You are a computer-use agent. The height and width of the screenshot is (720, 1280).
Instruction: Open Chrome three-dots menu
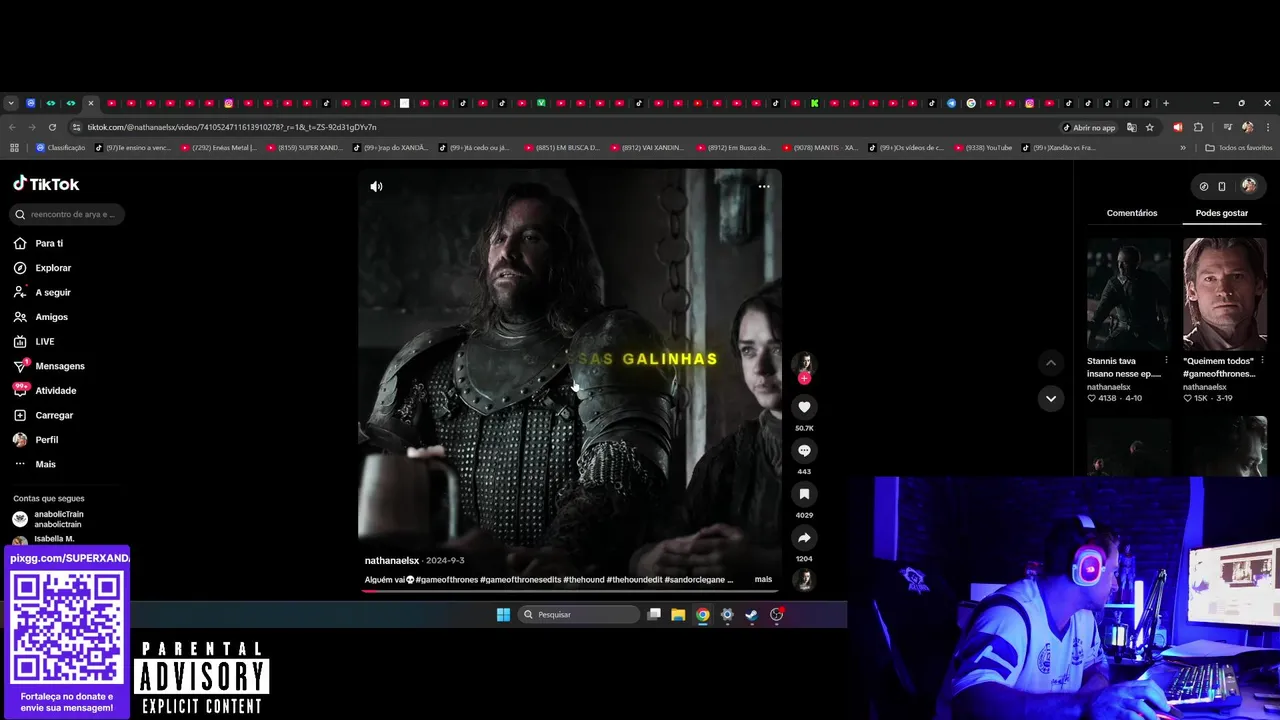tap(1267, 128)
